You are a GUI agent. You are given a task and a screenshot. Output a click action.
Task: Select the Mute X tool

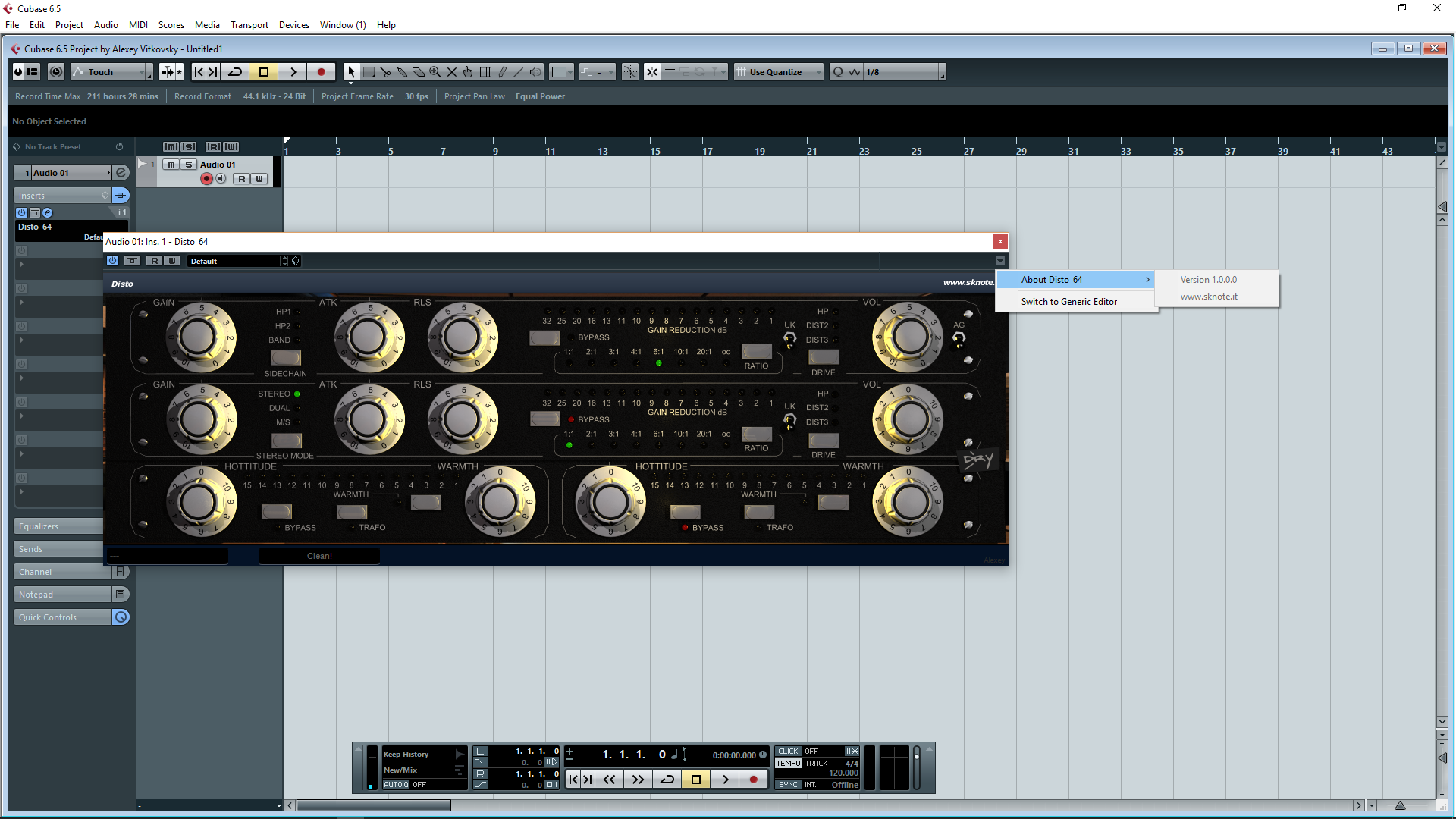(x=452, y=72)
